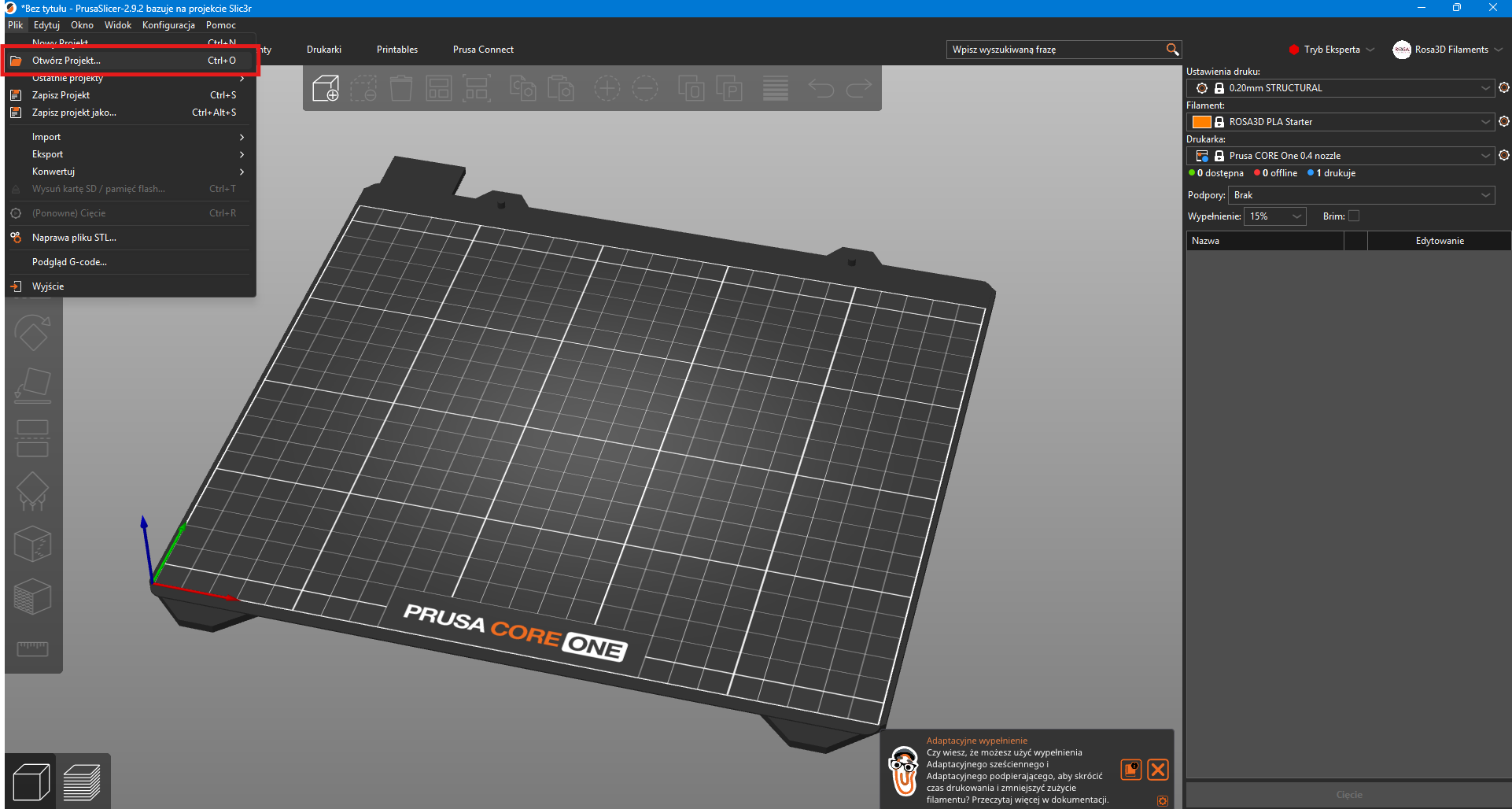
Task: Toggle the Brim checkbox
Action: point(1354,216)
